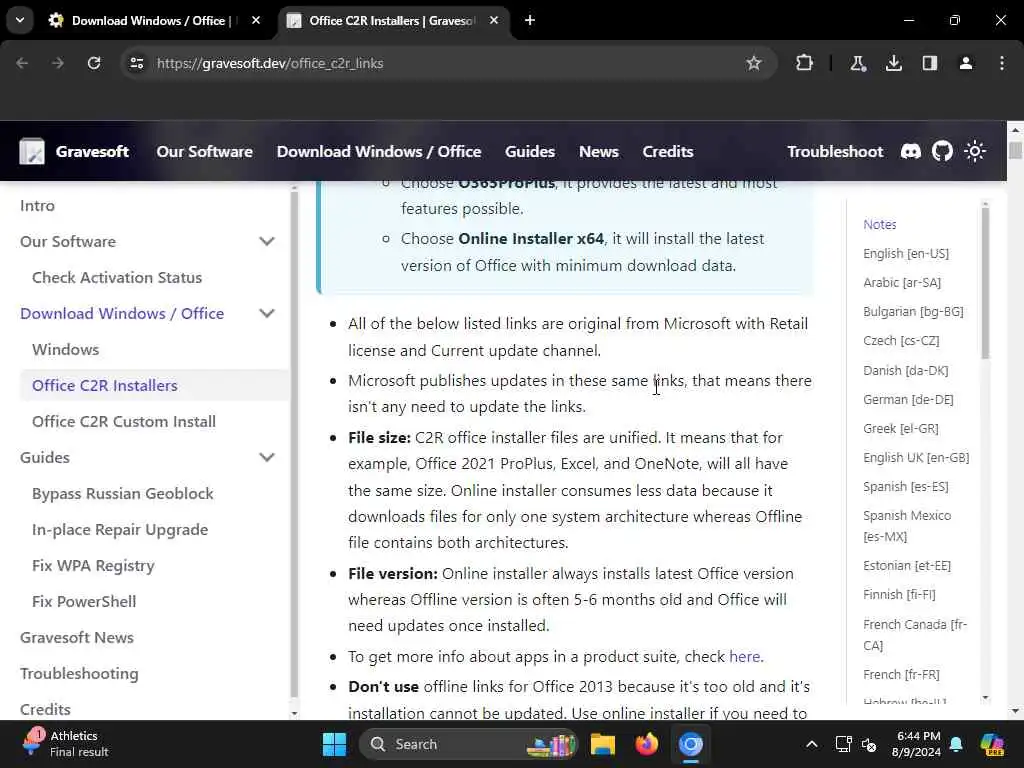The width and height of the screenshot is (1024, 768).
Task: Open the browser profile icon
Action: pos(965,63)
